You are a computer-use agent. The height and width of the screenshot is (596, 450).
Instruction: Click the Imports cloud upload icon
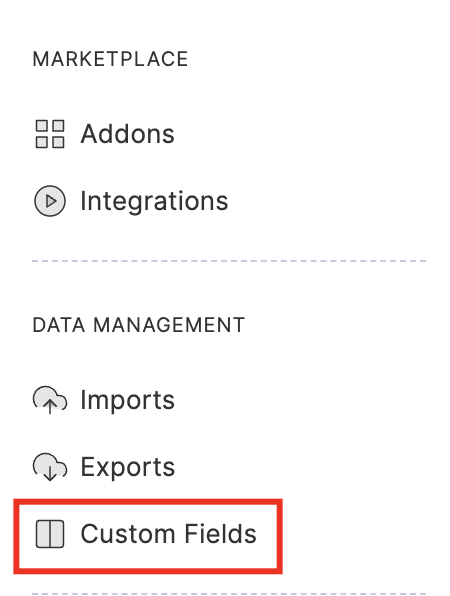[50, 400]
